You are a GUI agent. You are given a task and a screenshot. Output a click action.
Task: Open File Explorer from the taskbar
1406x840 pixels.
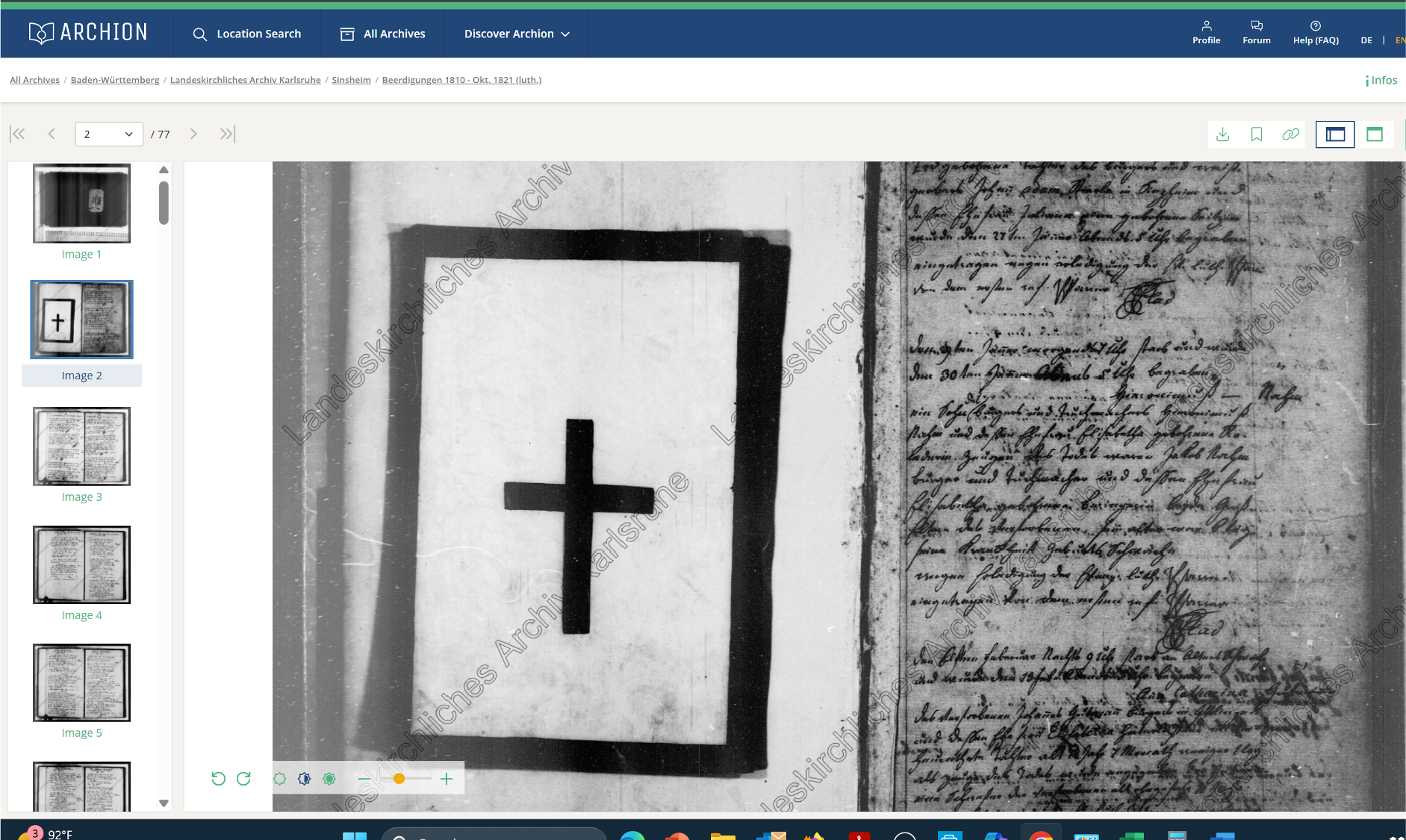pyautogui.click(x=723, y=836)
